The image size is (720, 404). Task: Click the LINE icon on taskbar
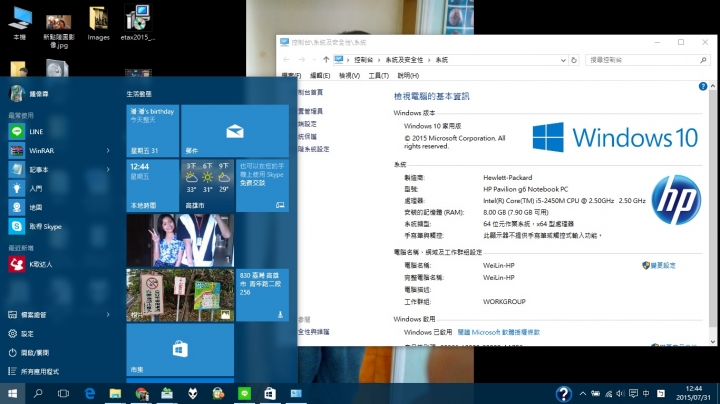(244, 393)
